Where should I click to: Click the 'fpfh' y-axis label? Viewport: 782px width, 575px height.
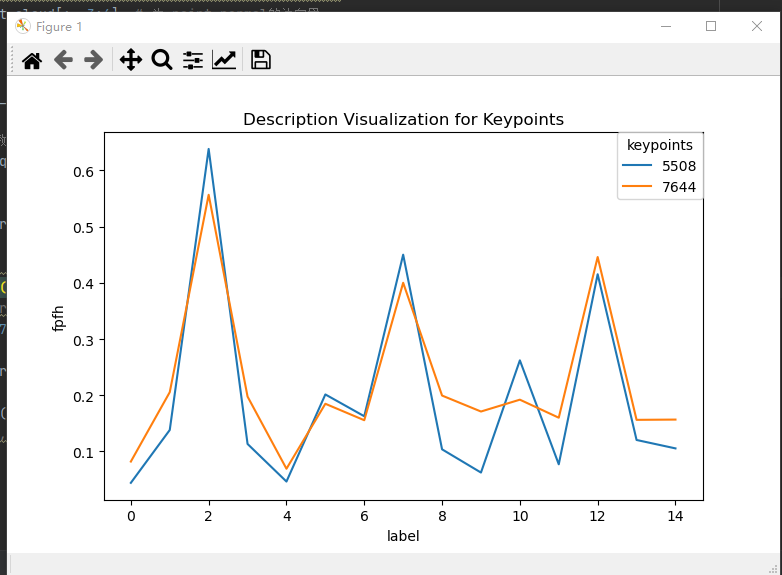pyautogui.click(x=58, y=319)
